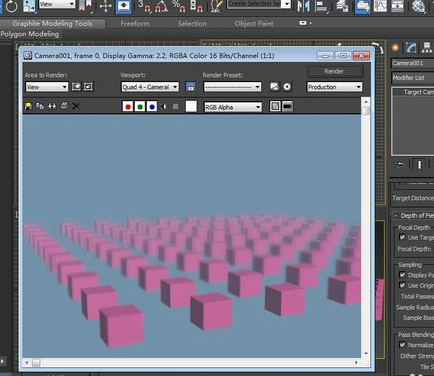Open the Material Editor icon

(x=418, y=6)
